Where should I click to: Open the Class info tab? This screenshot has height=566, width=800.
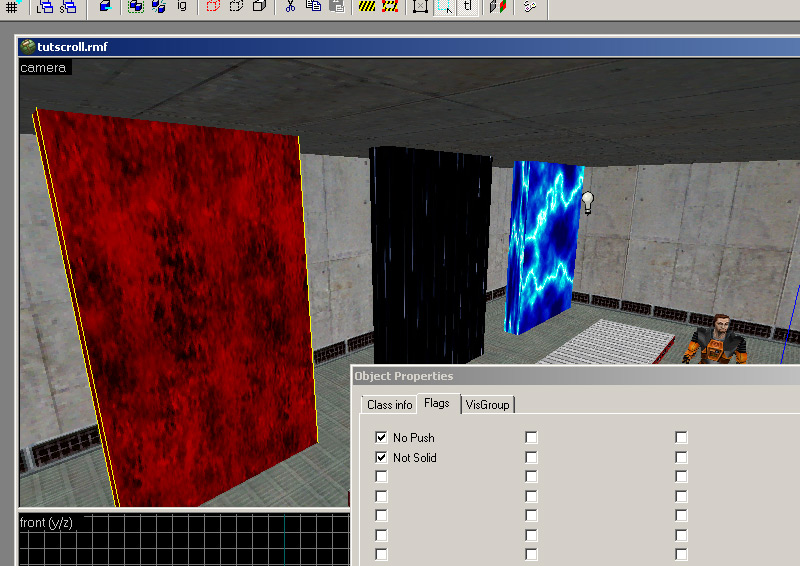pyautogui.click(x=389, y=405)
